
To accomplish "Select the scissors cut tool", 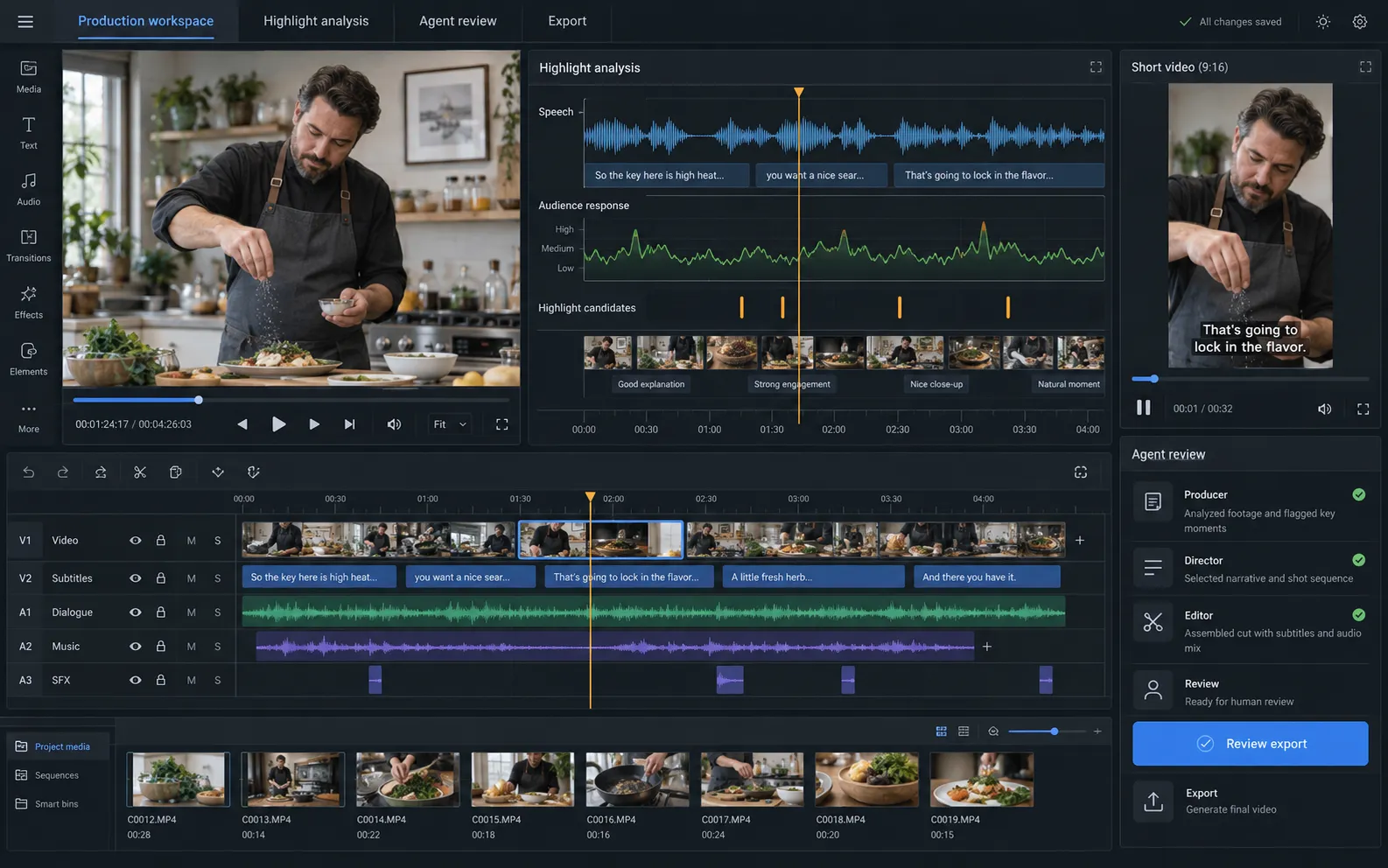I will 140,472.
